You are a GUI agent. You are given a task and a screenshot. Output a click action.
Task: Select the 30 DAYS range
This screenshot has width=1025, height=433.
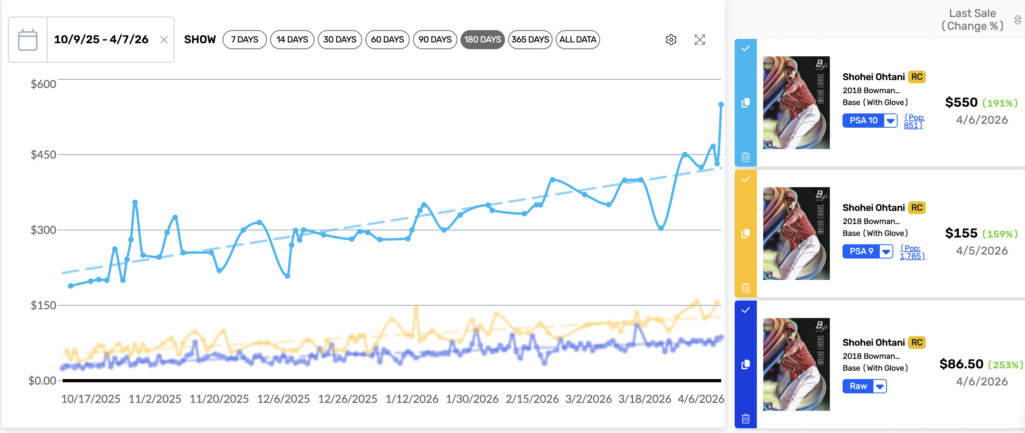(x=339, y=40)
